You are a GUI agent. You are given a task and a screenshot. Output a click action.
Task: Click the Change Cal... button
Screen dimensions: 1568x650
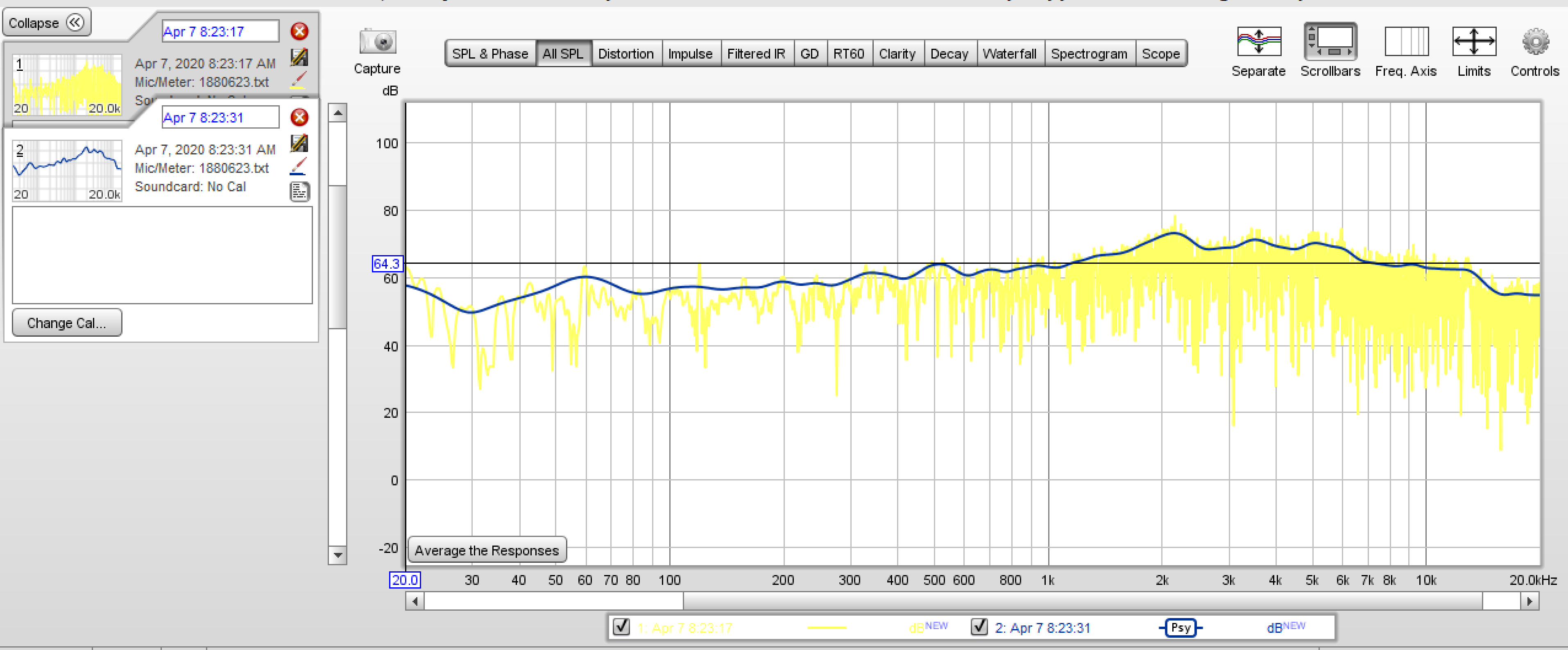[x=67, y=323]
